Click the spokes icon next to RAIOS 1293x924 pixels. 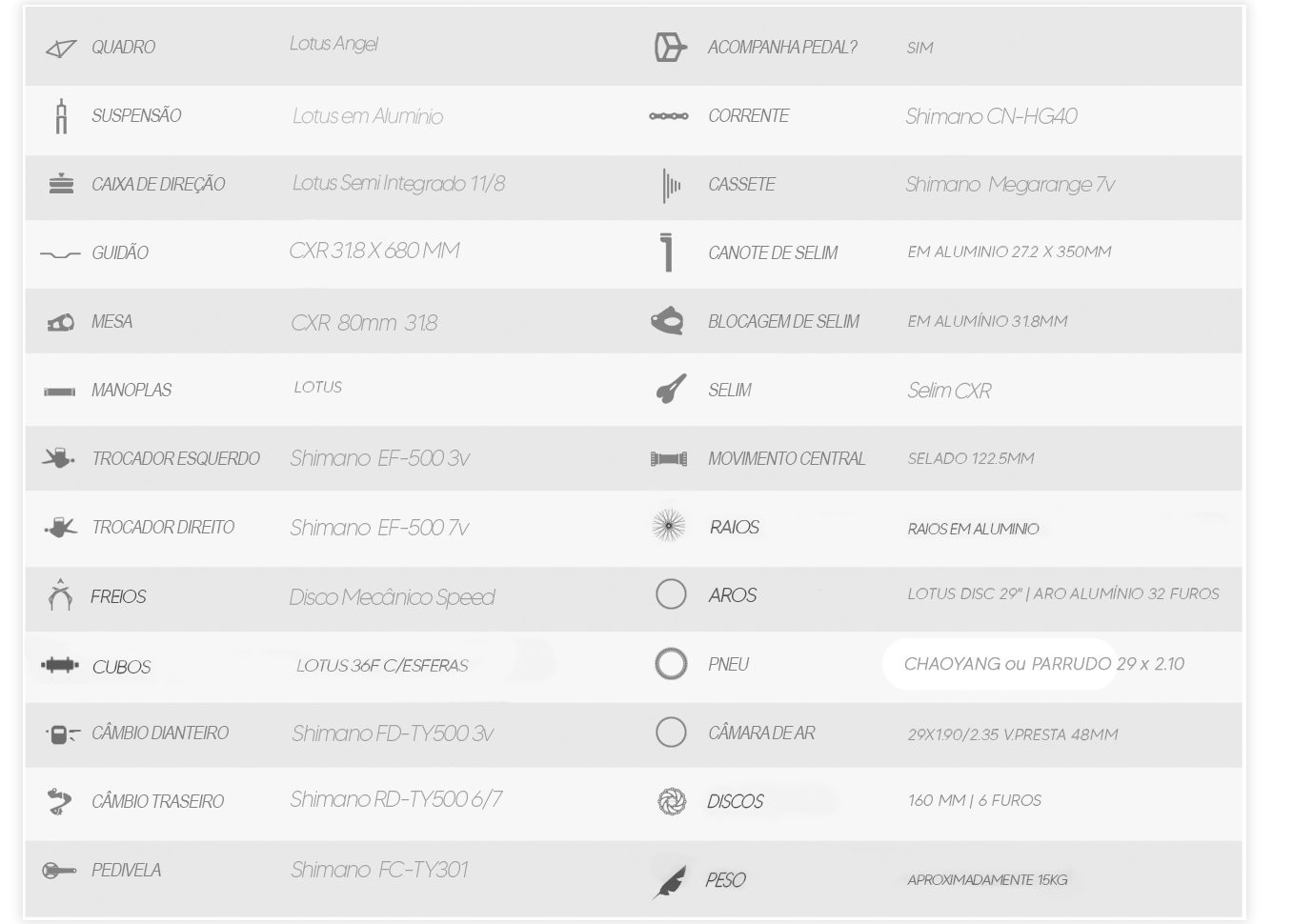pyautogui.click(x=669, y=526)
